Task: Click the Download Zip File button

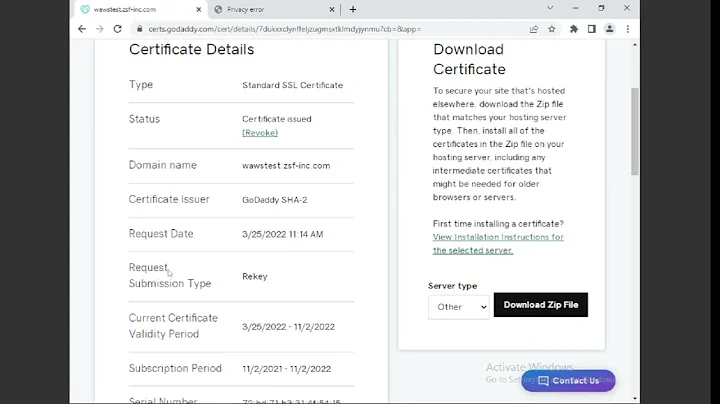Action: click(540, 305)
